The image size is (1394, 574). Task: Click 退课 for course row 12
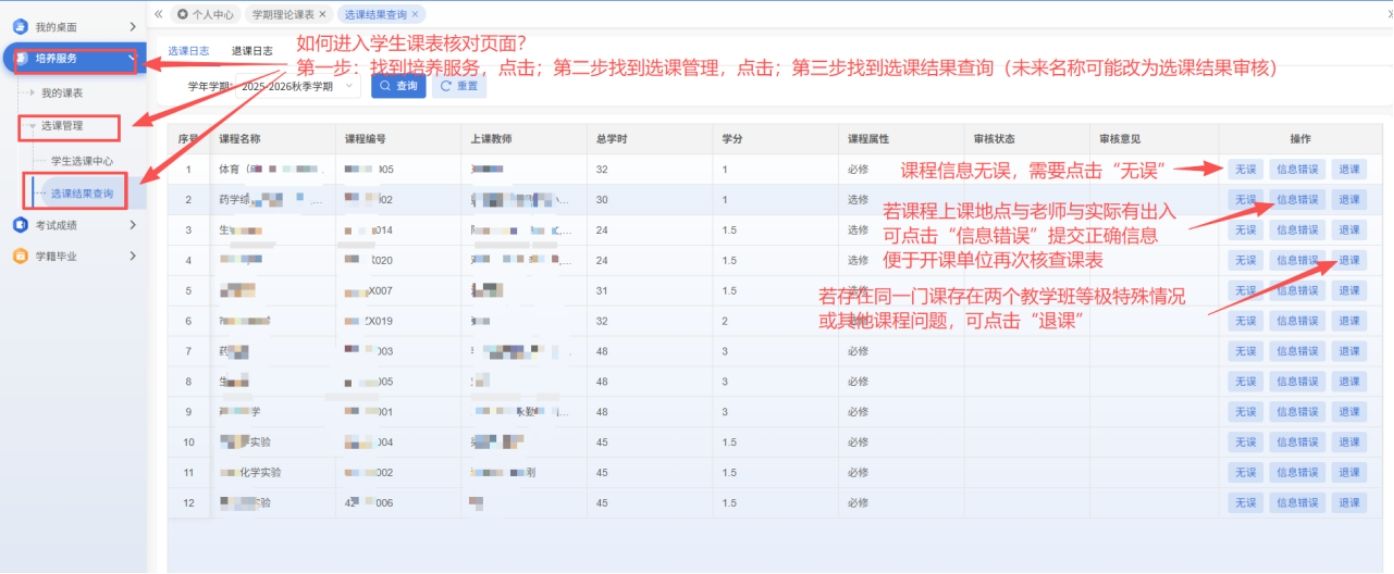(x=1349, y=503)
